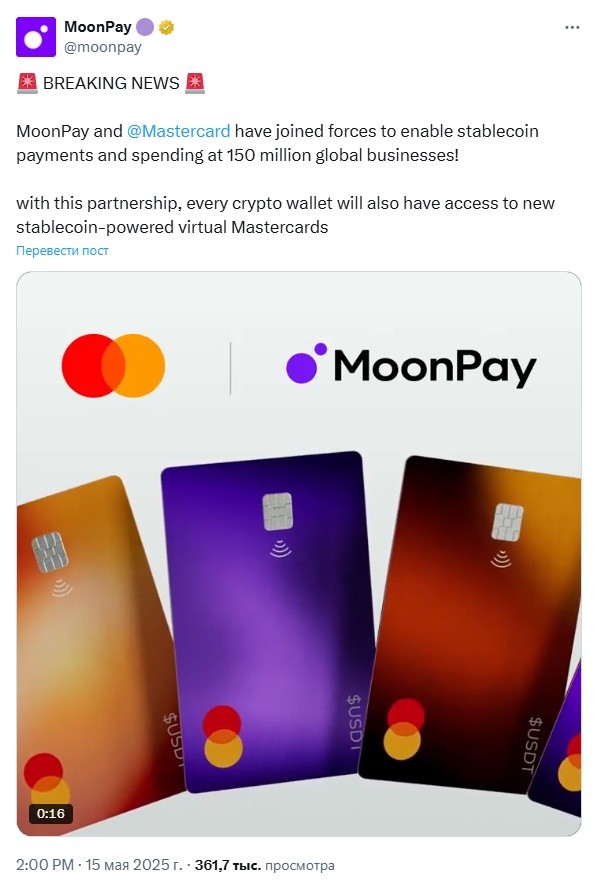Click the MoonPay display name
Screen dimensions: 598x881
[x=98, y=26]
